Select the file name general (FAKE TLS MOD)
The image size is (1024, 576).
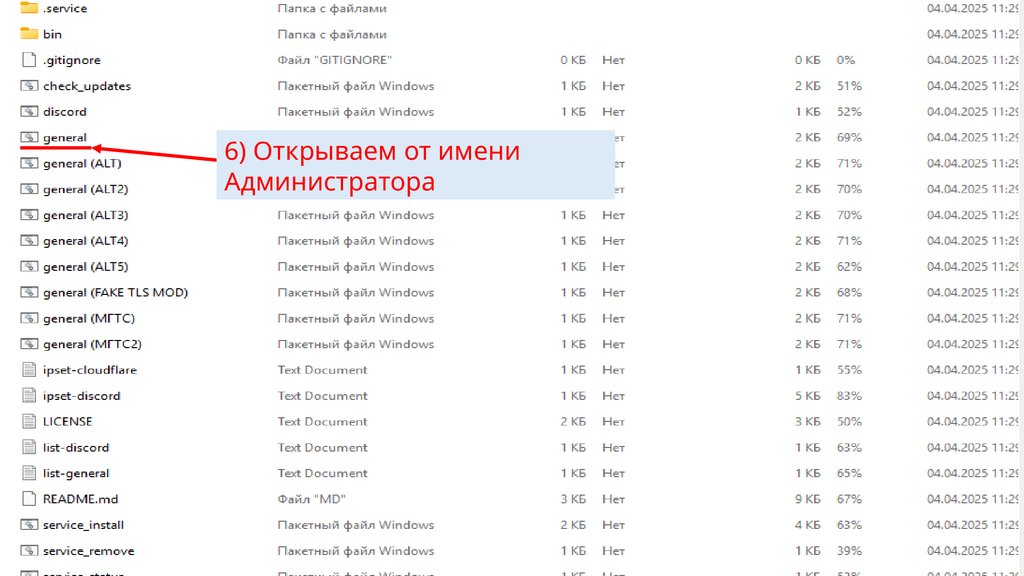click(116, 293)
